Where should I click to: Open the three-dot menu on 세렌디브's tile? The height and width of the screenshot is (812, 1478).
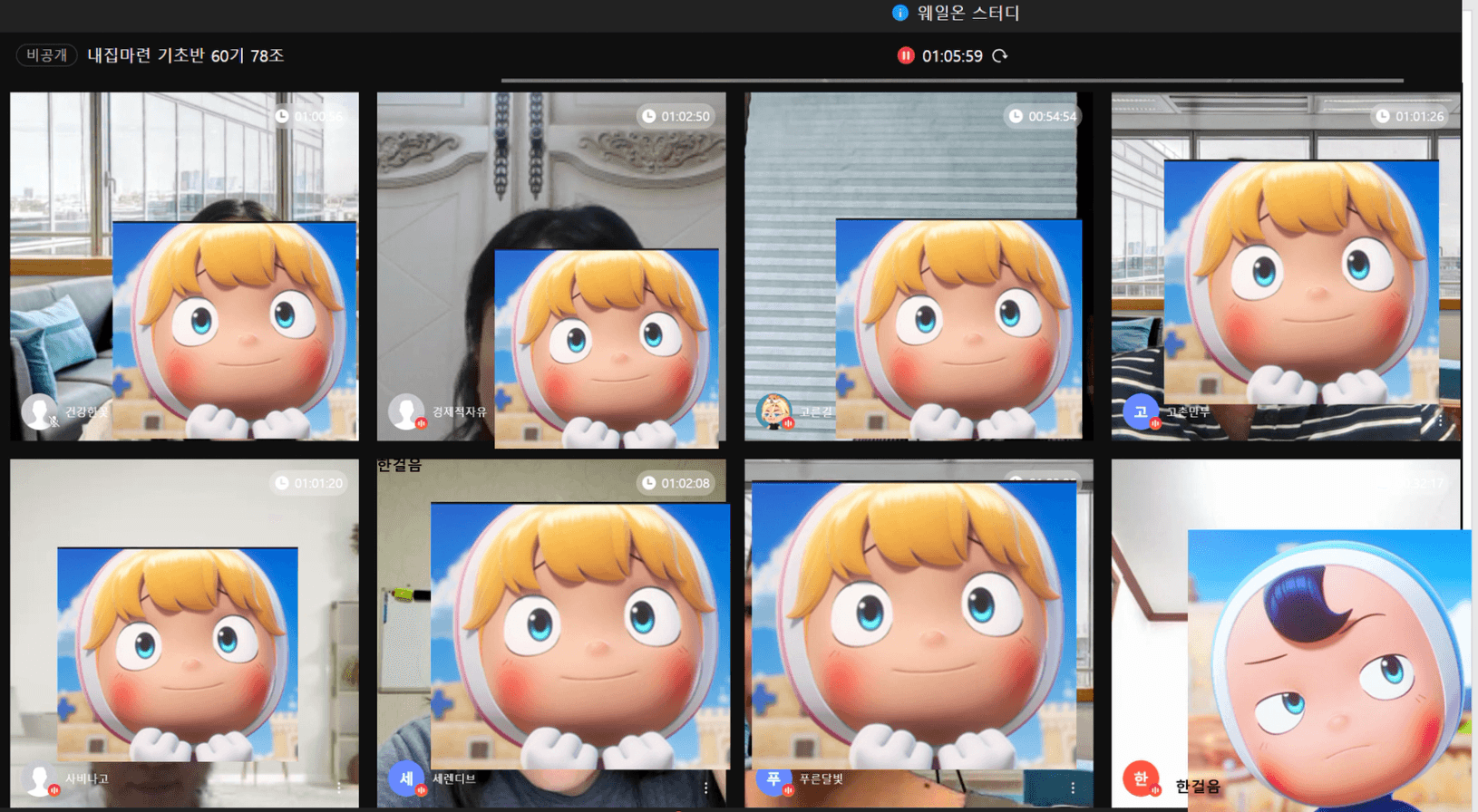705,788
